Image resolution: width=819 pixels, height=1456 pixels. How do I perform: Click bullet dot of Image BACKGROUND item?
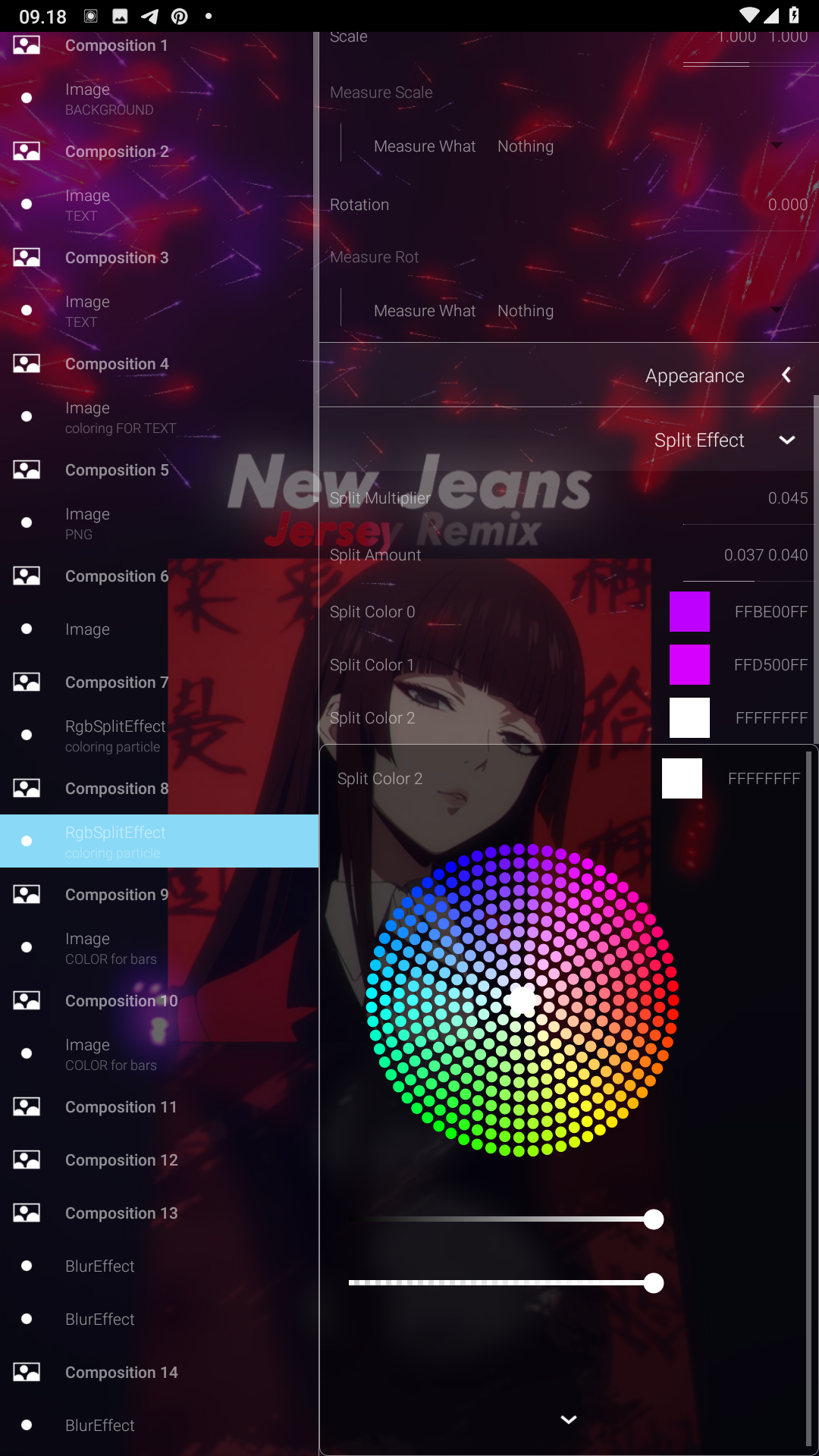(27, 98)
